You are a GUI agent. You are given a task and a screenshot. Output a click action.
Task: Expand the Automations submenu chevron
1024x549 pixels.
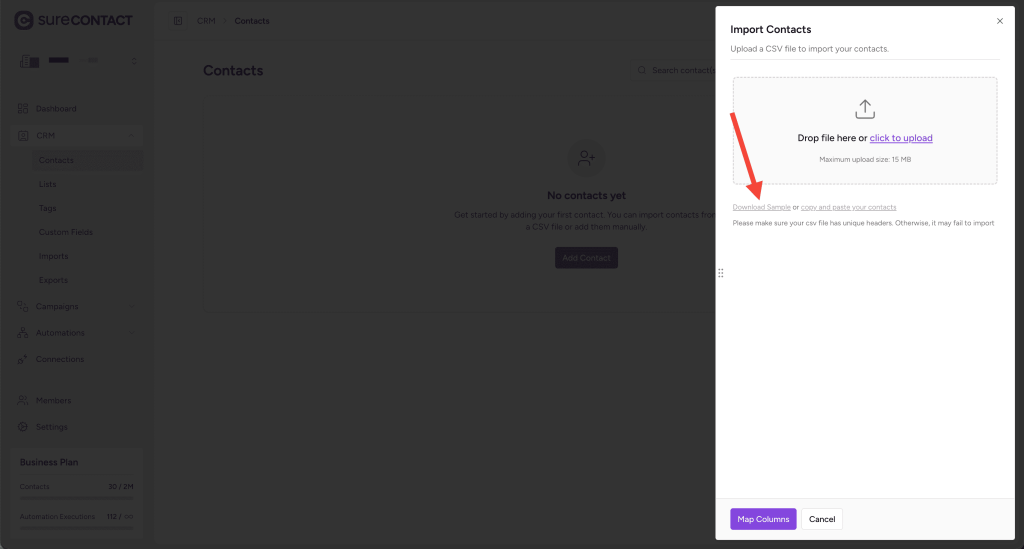[x=132, y=333]
